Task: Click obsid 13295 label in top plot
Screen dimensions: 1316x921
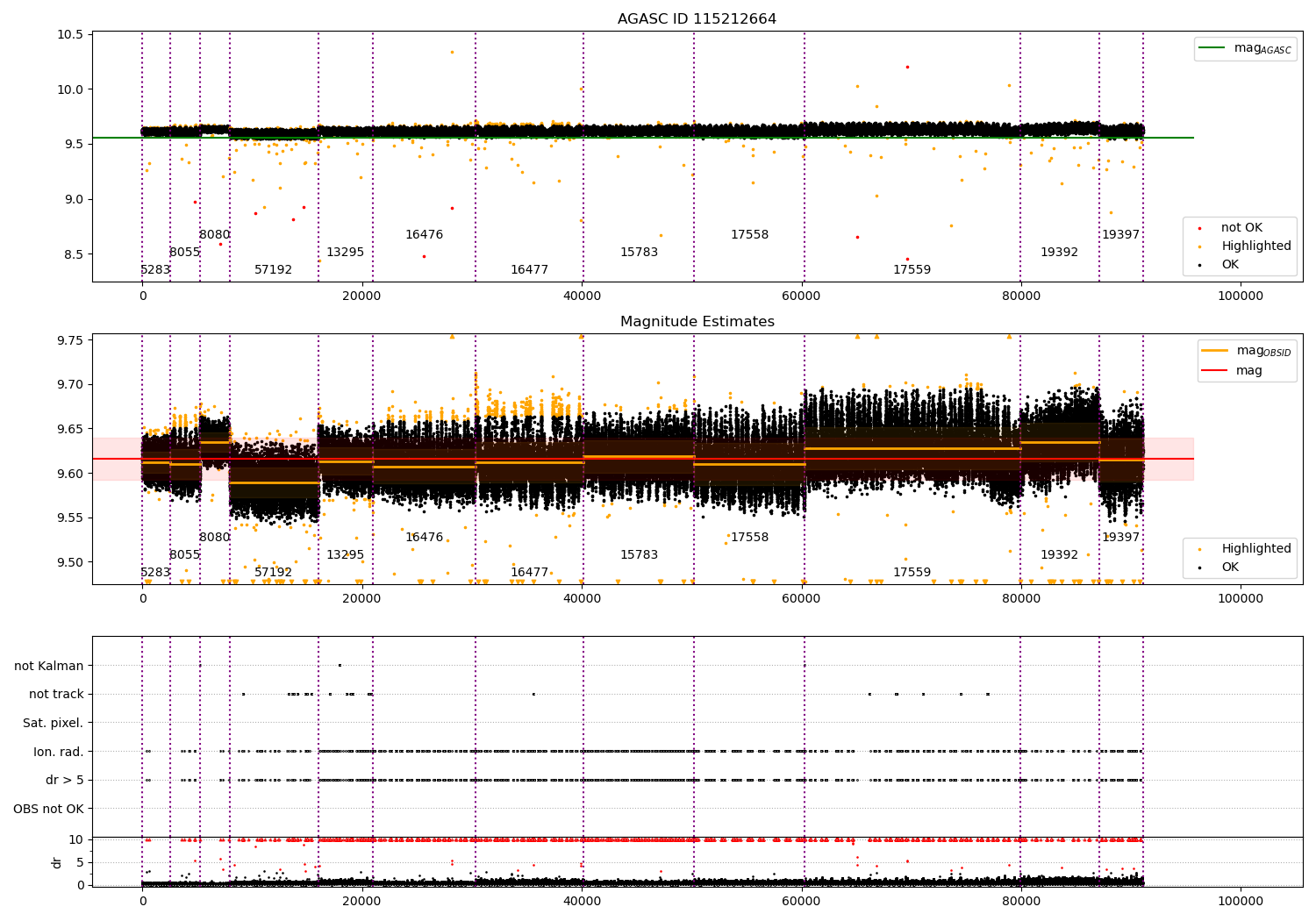Action: click(346, 253)
